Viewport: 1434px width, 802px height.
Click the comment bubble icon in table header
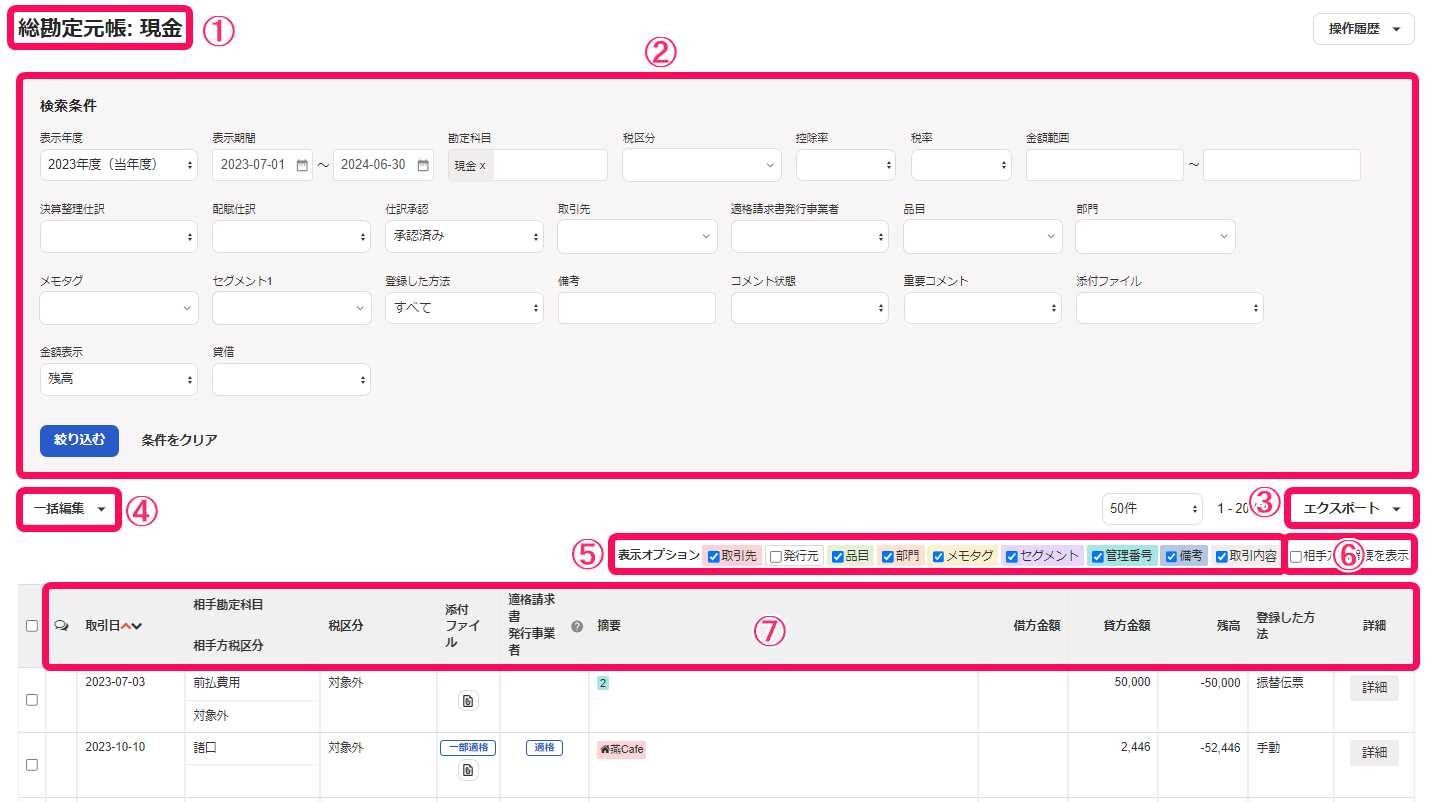click(x=61, y=626)
